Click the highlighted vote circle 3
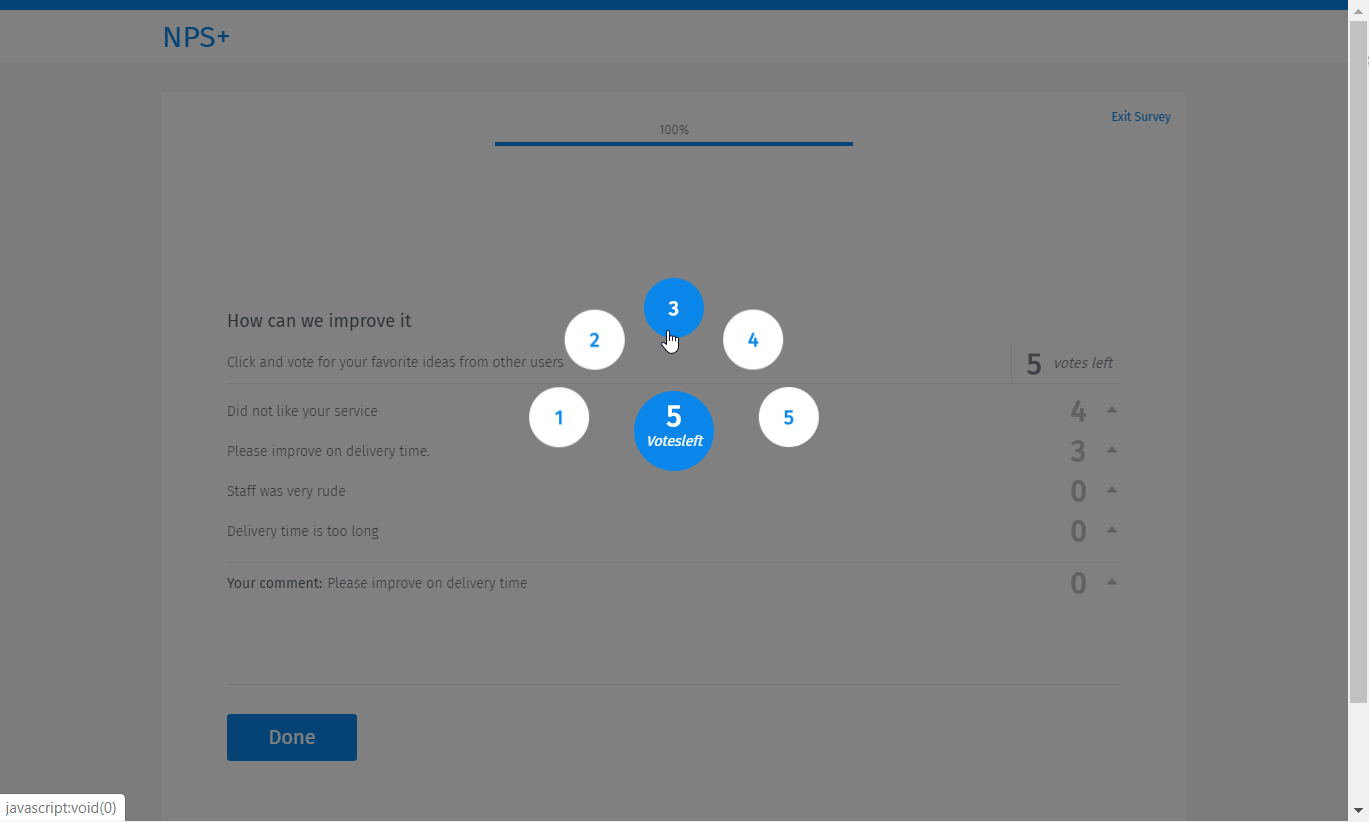Screen dimensions: 1369x822 point(673,308)
